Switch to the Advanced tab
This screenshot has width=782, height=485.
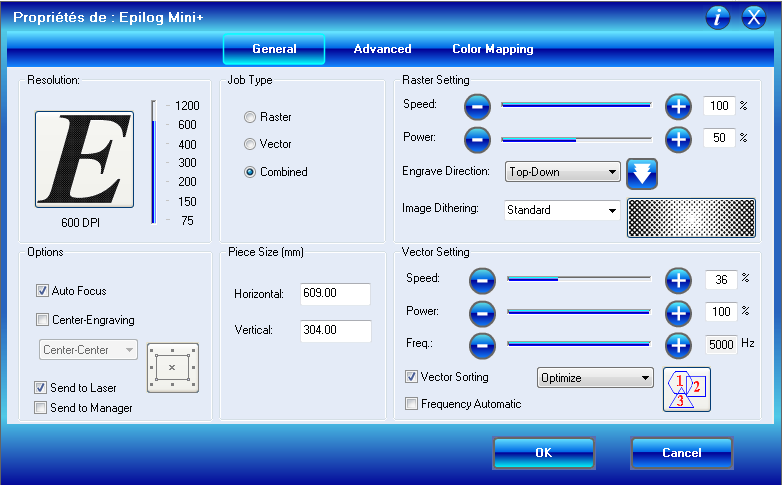[383, 49]
